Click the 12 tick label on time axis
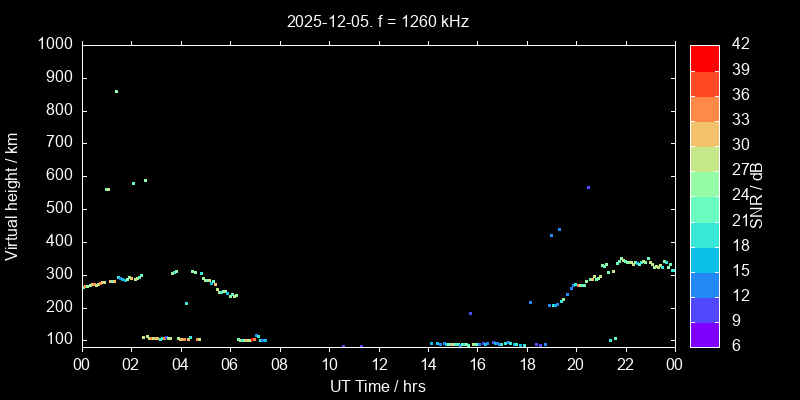Screen dimensions: 800x400 [x=377, y=364]
